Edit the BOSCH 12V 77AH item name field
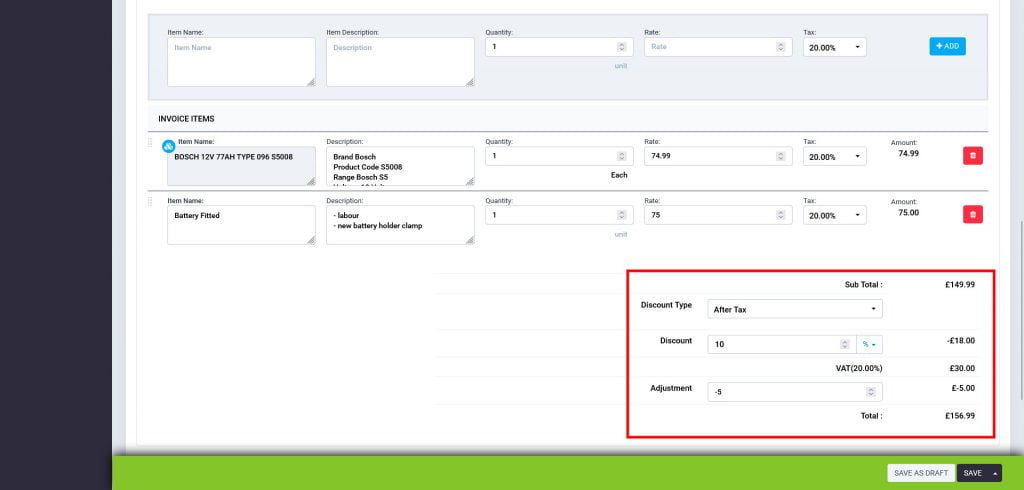Viewport: 1024px width, 490px height. pos(241,166)
